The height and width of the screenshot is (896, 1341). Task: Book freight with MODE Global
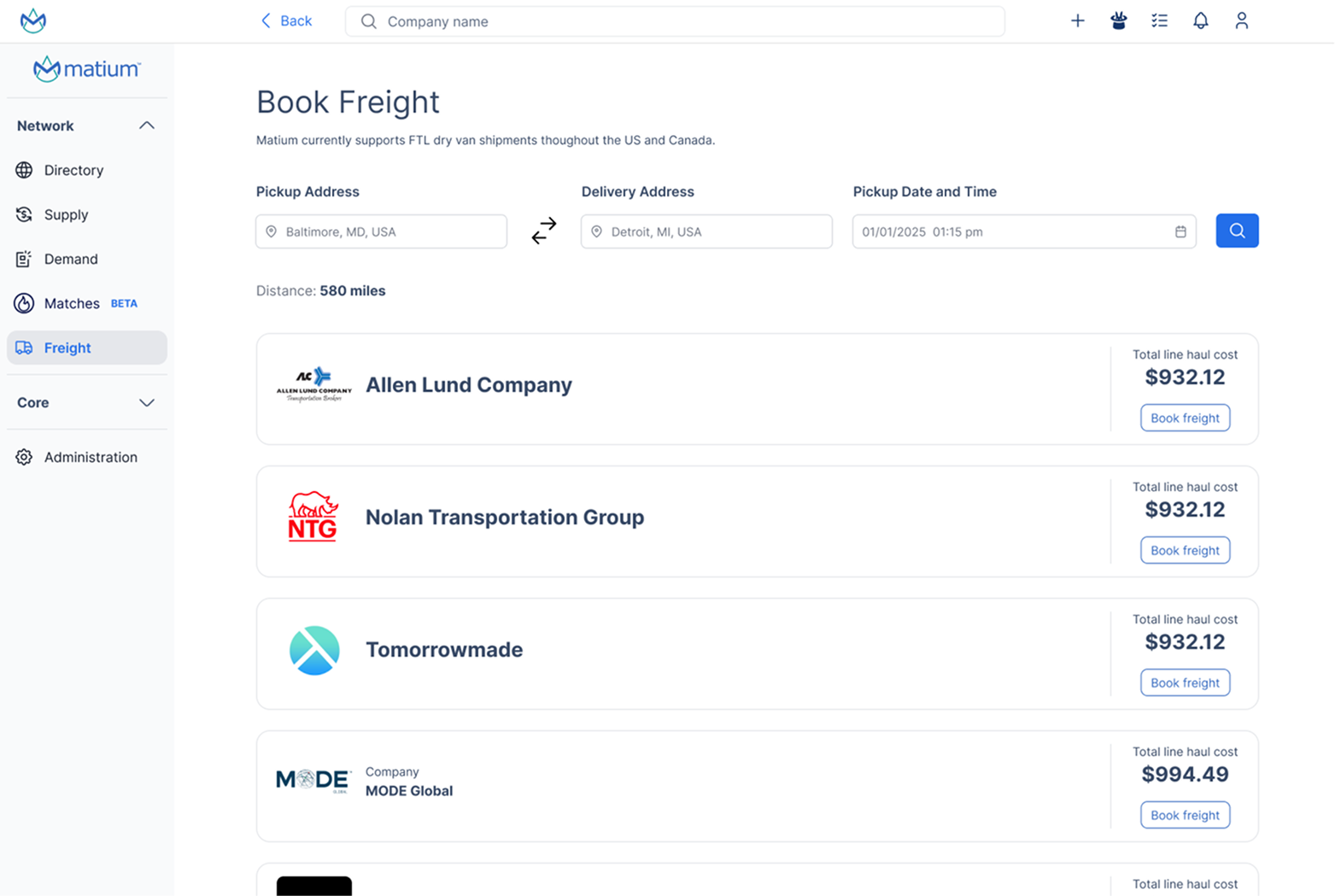[1185, 815]
